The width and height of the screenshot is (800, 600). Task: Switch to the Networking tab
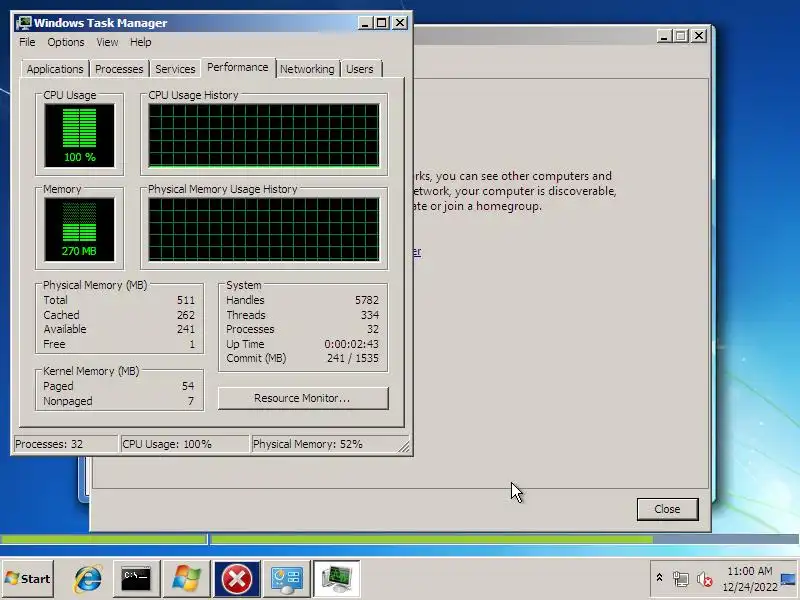307,69
